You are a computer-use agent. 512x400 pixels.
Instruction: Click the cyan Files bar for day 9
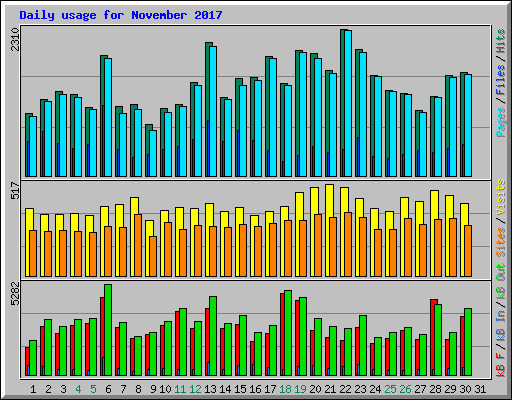153,153
